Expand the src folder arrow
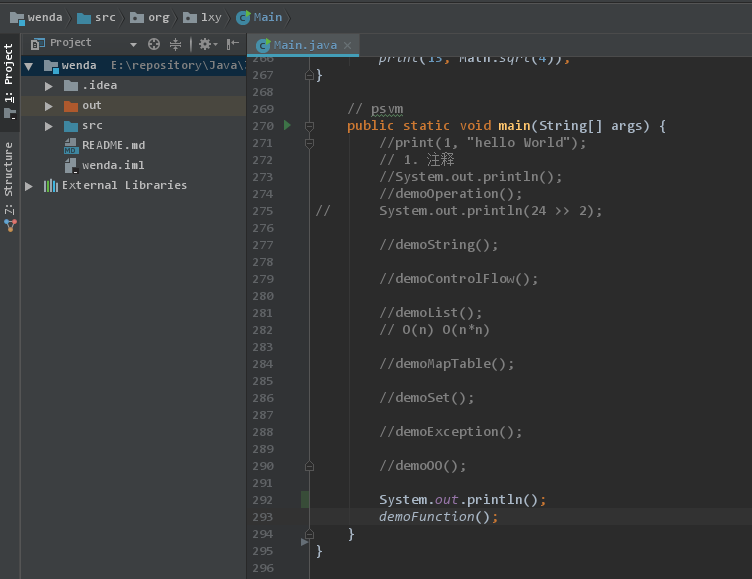 coord(49,126)
